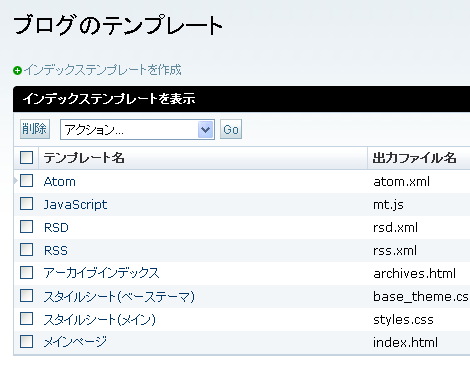Check the アーカイブインデックス checkbox
Viewport: 470px width, 373px height.
pyautogui.click(x=26, y=273)
